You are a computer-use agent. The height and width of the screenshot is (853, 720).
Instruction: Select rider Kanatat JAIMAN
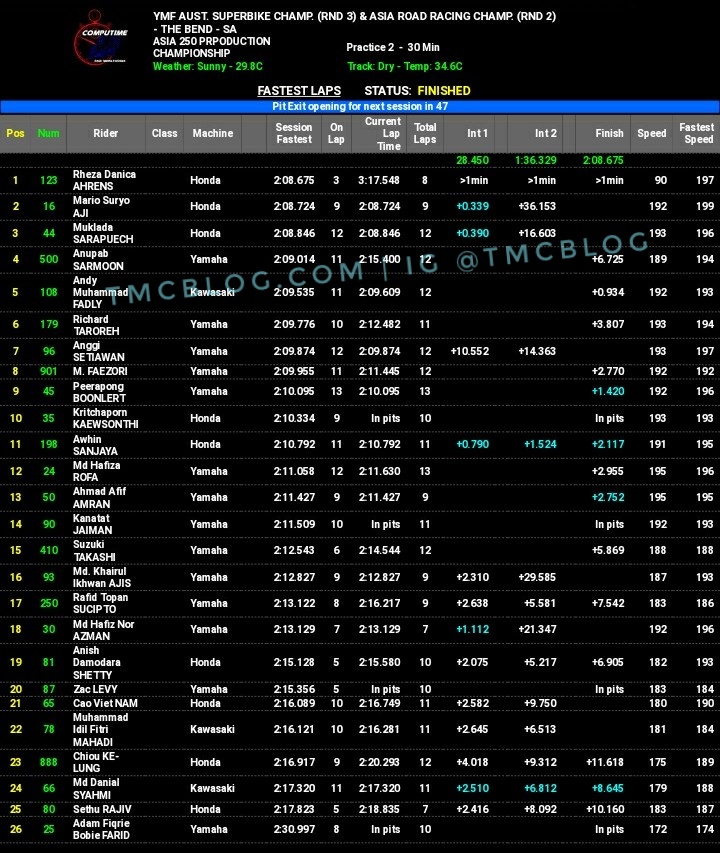click(x=93, y=524)
